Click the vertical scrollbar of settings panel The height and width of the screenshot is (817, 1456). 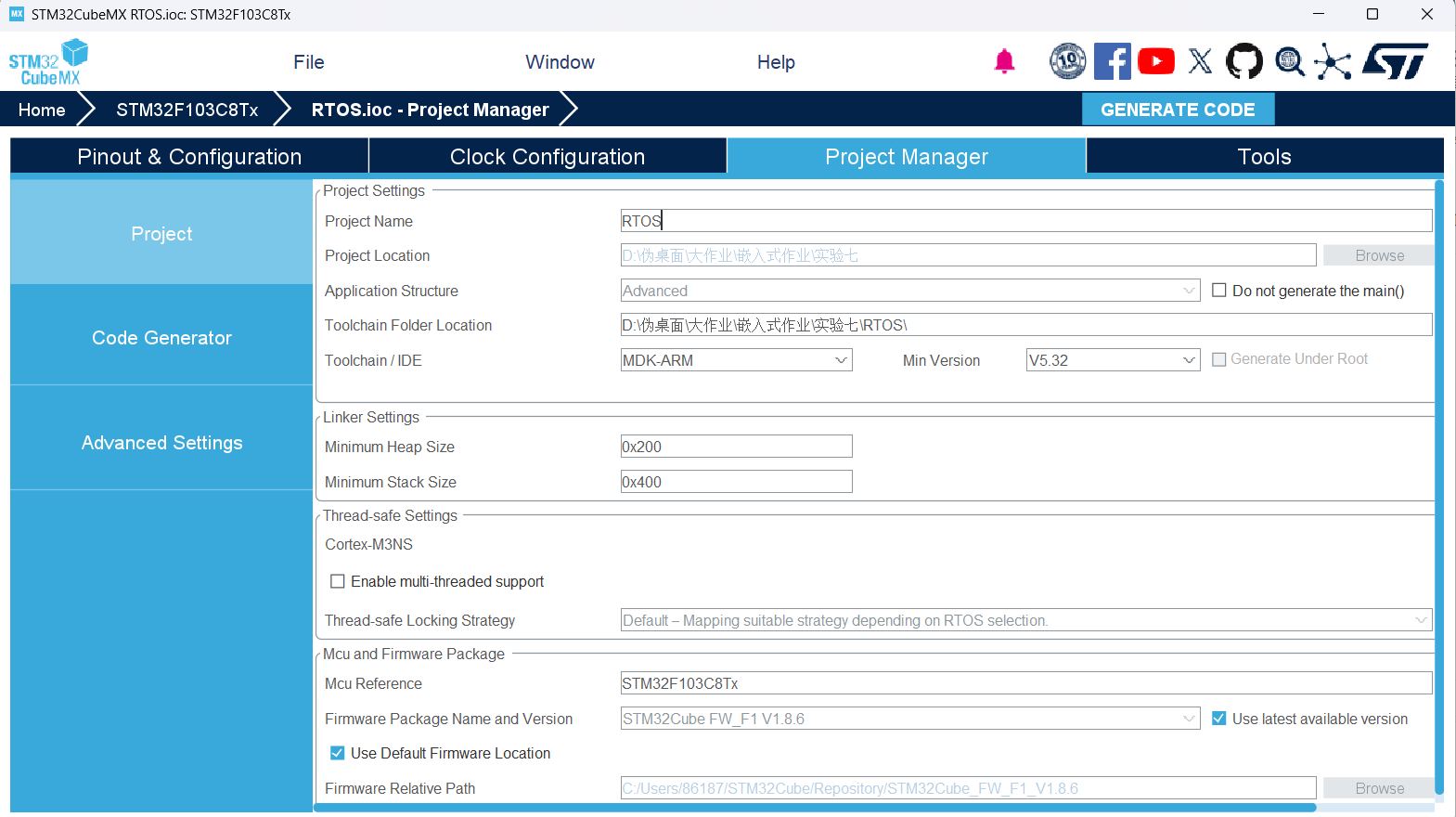[x=1439, y=487]
